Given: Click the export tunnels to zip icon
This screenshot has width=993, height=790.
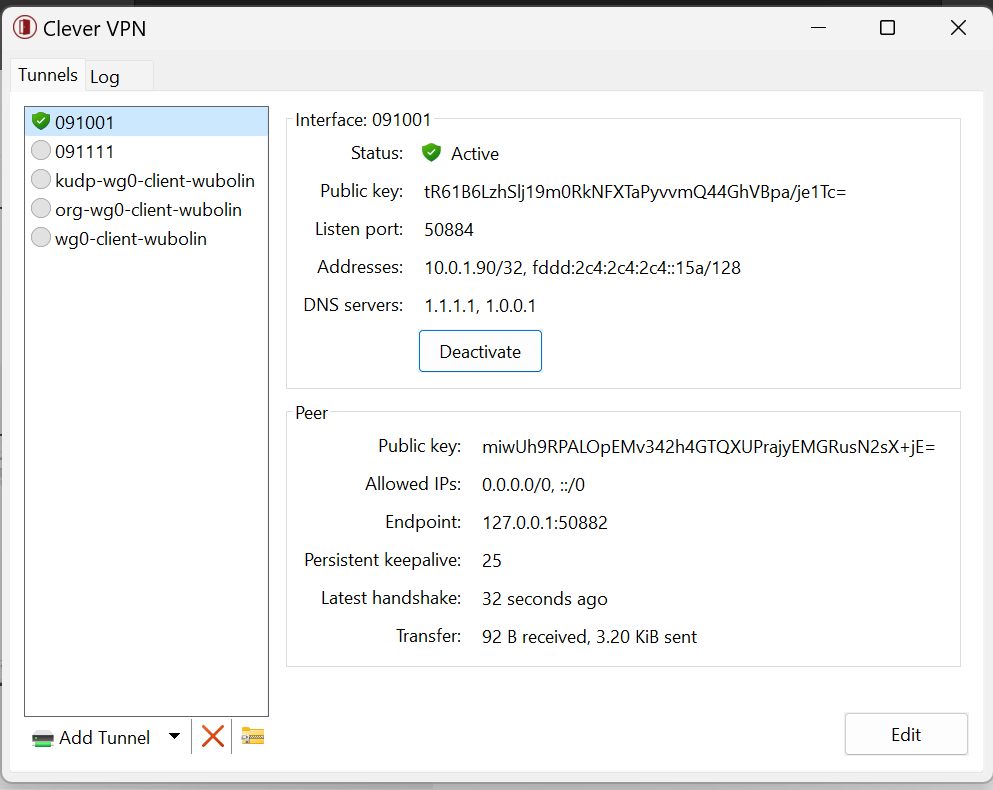Looking at the screenshot, I should click(x=252, y=737).
